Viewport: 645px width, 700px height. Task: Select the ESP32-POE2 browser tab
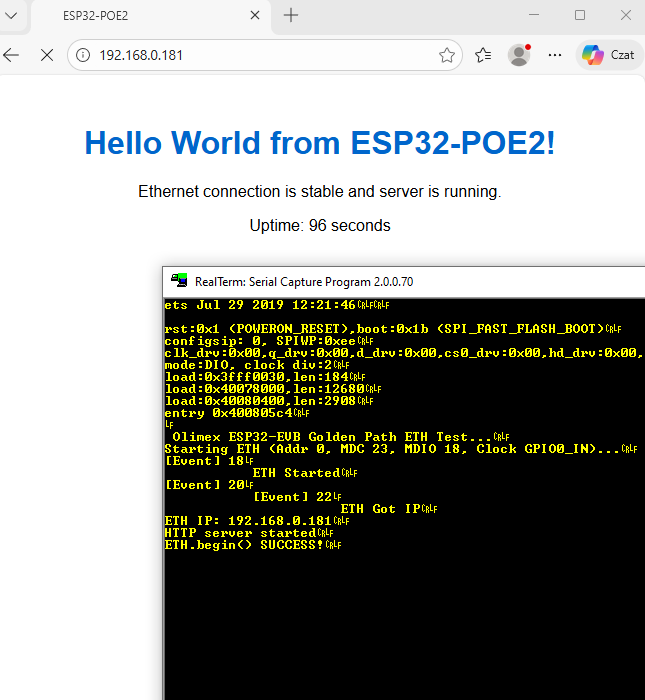pyautogui.click(x=151, y=16)
